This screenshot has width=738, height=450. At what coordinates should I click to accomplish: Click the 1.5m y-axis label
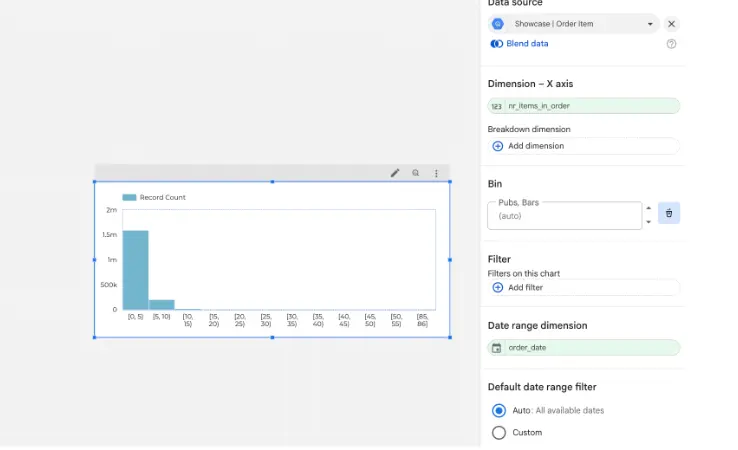(109, 234)
